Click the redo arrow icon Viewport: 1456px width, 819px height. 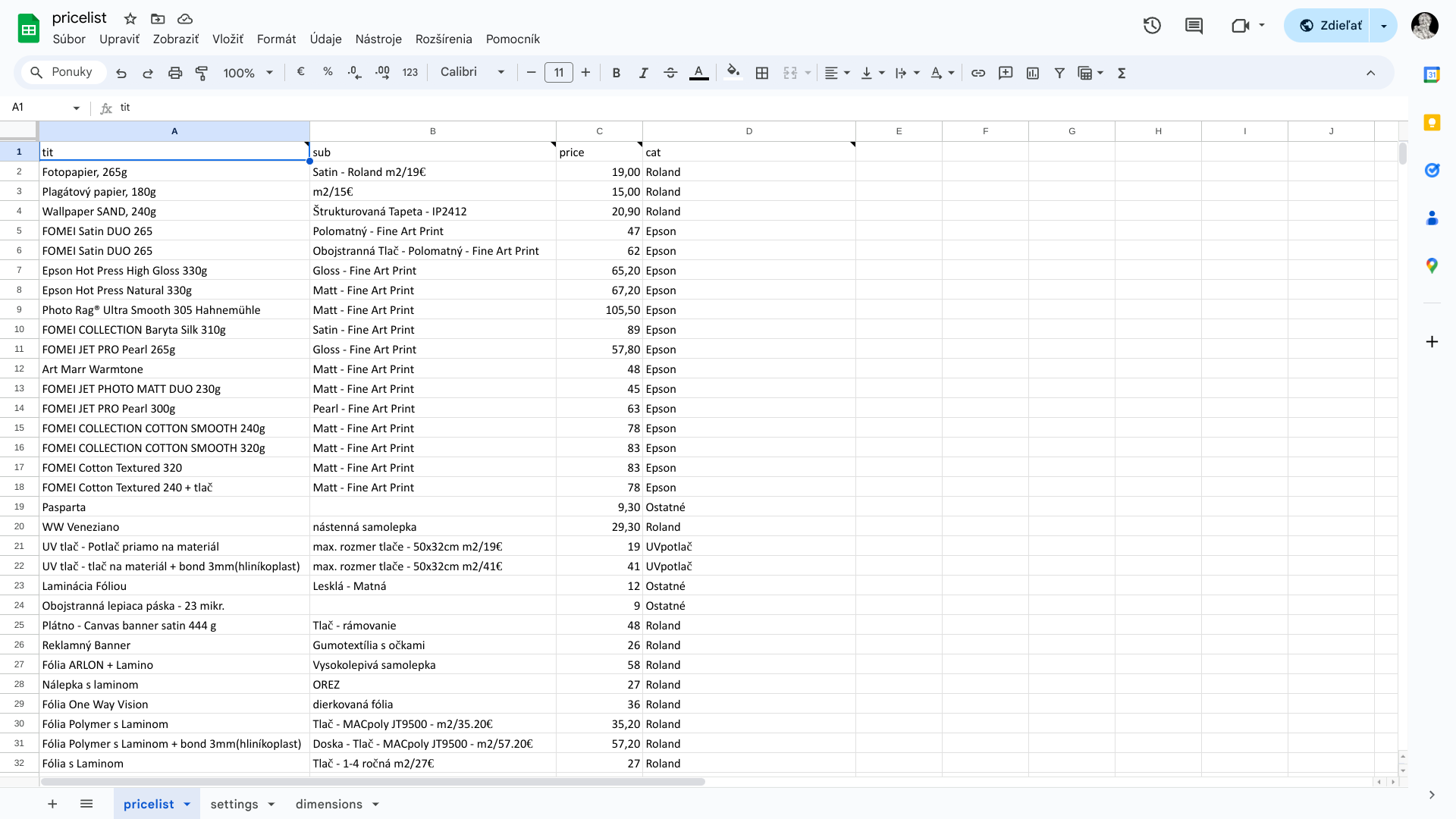tap(148, 73)
